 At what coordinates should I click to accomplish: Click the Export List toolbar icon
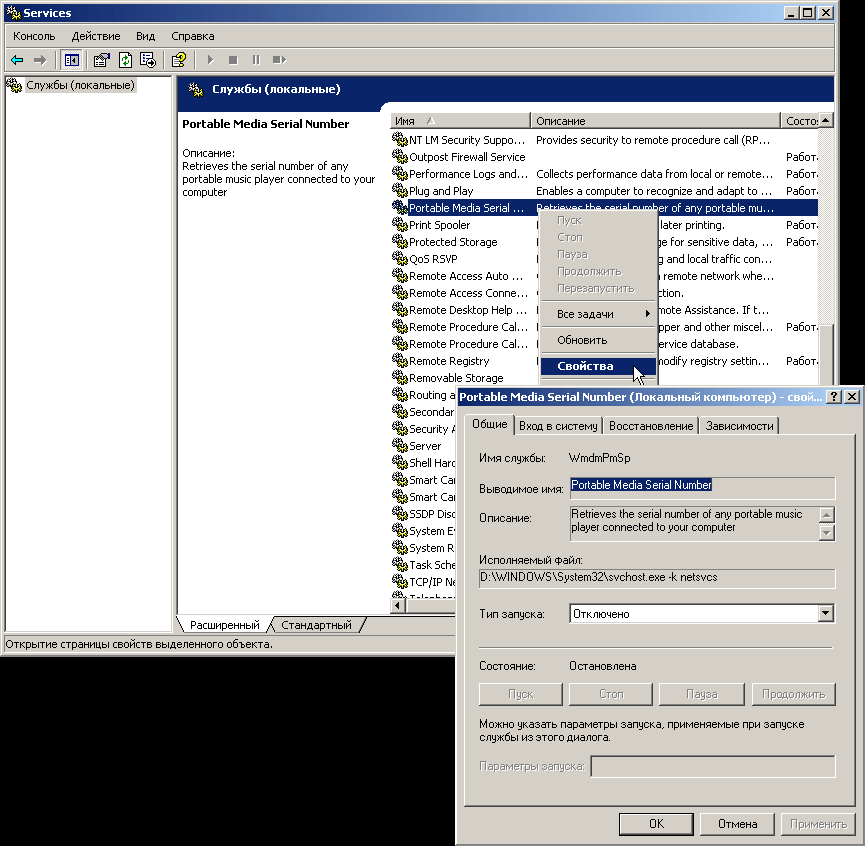click(148, 60)
